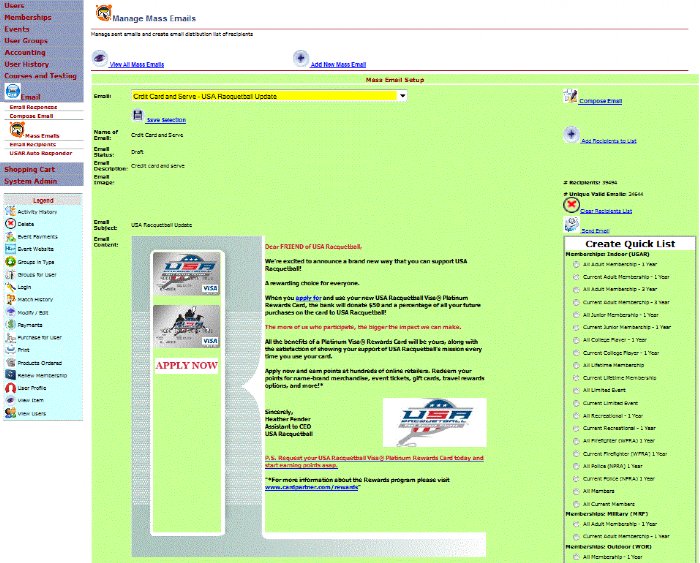The image size is (700, 563).
Task: Open the User History sidebar menu
Action: point(27,64)
